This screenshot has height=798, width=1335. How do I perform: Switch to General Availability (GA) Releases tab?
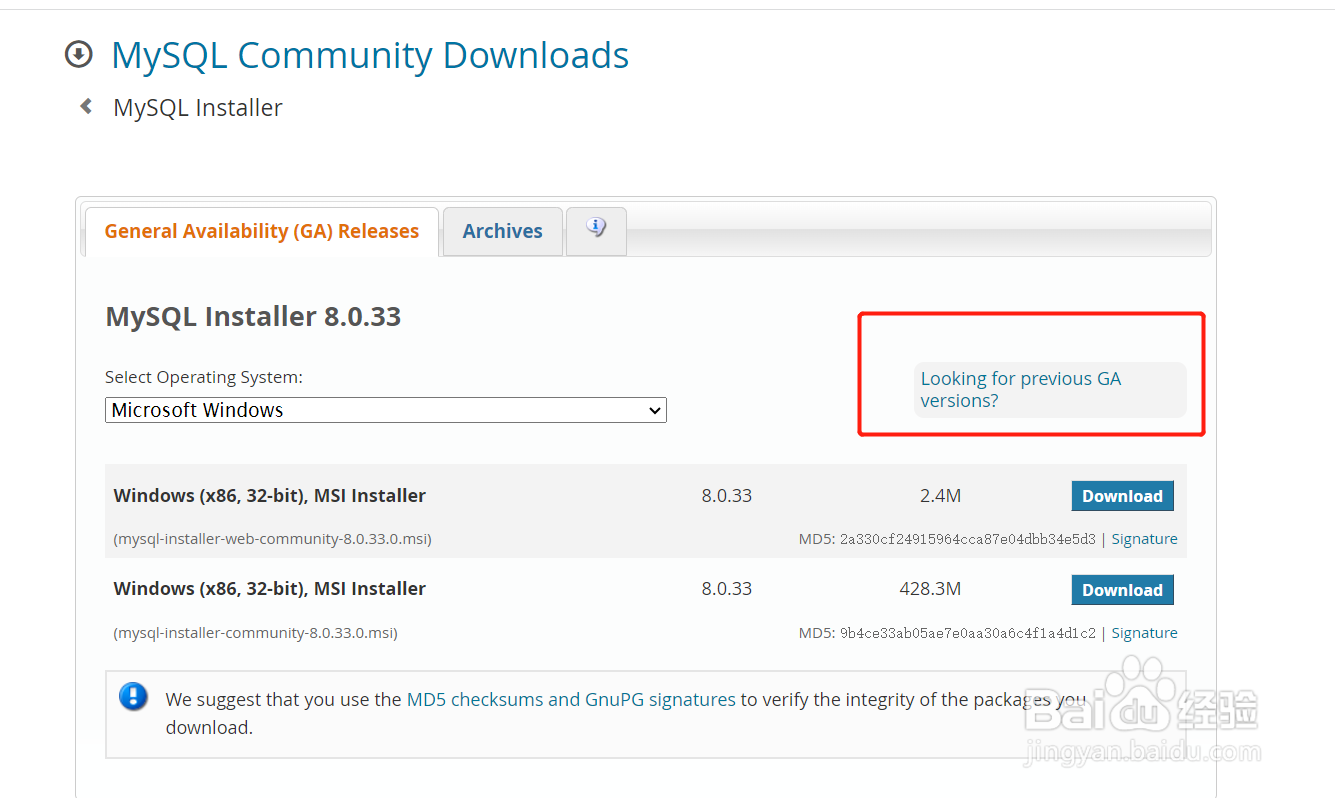pyautogui.click(x=262, y=231)
